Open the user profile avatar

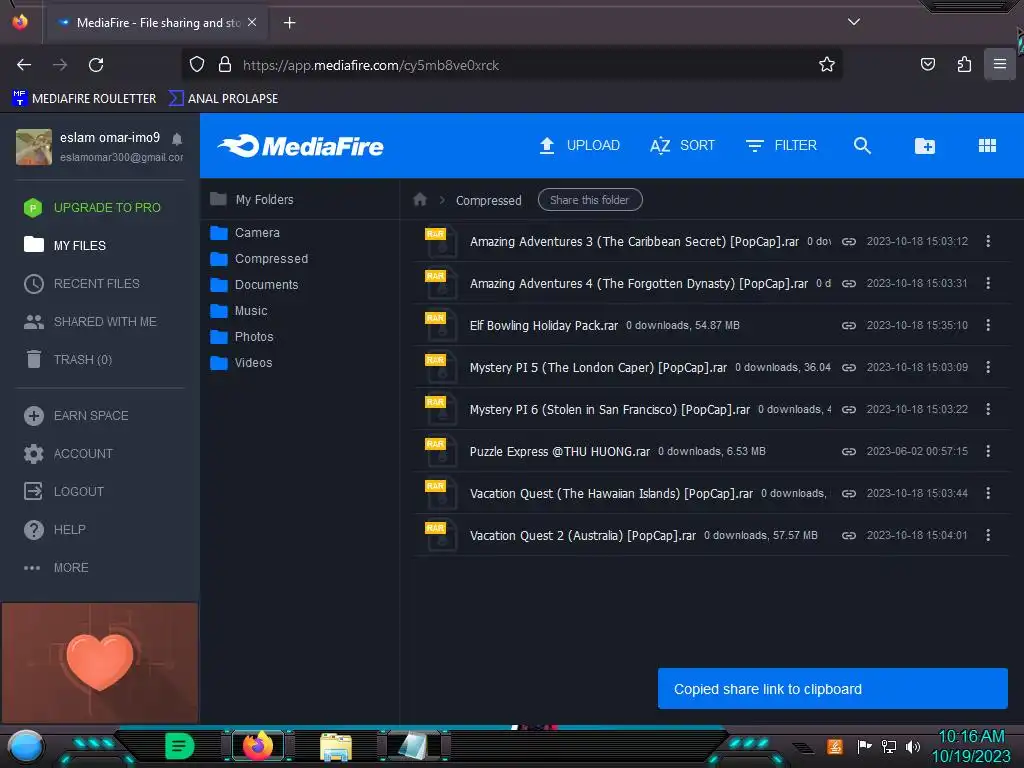point(34,147)
